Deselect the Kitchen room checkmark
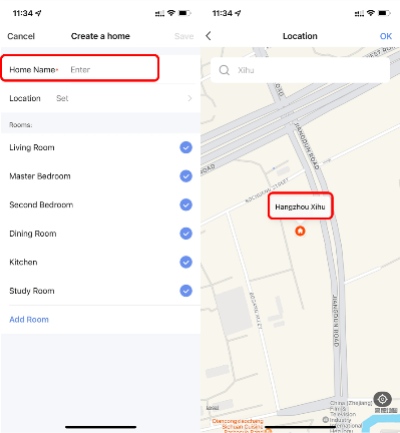Screen dimensions: 400x433 [x=186, y=262]
